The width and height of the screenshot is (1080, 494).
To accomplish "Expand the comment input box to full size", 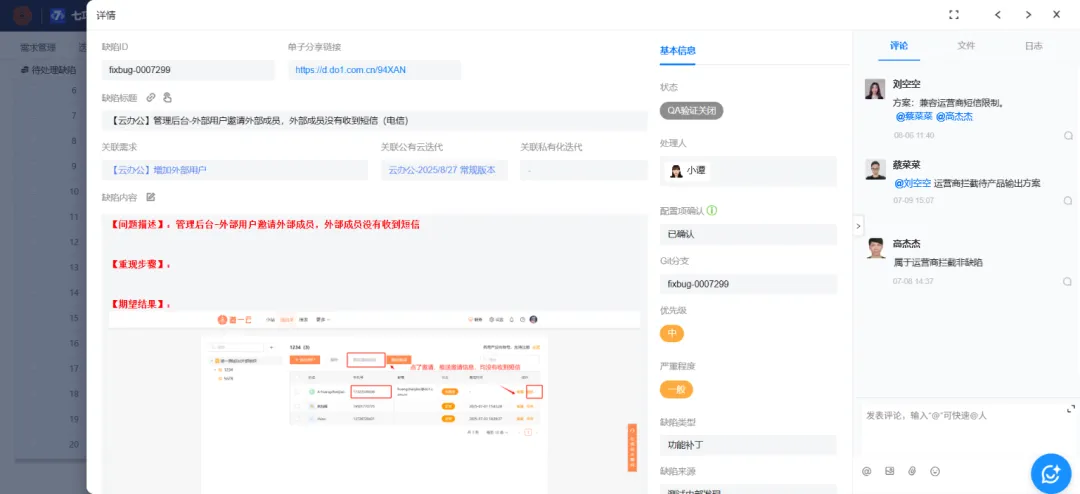I will [1071, 409].
